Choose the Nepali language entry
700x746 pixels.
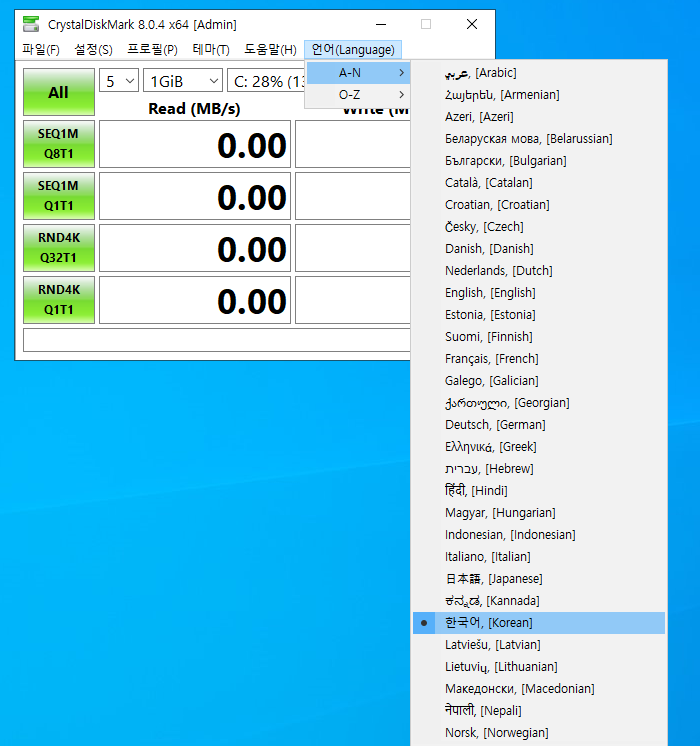click(539, 710)
